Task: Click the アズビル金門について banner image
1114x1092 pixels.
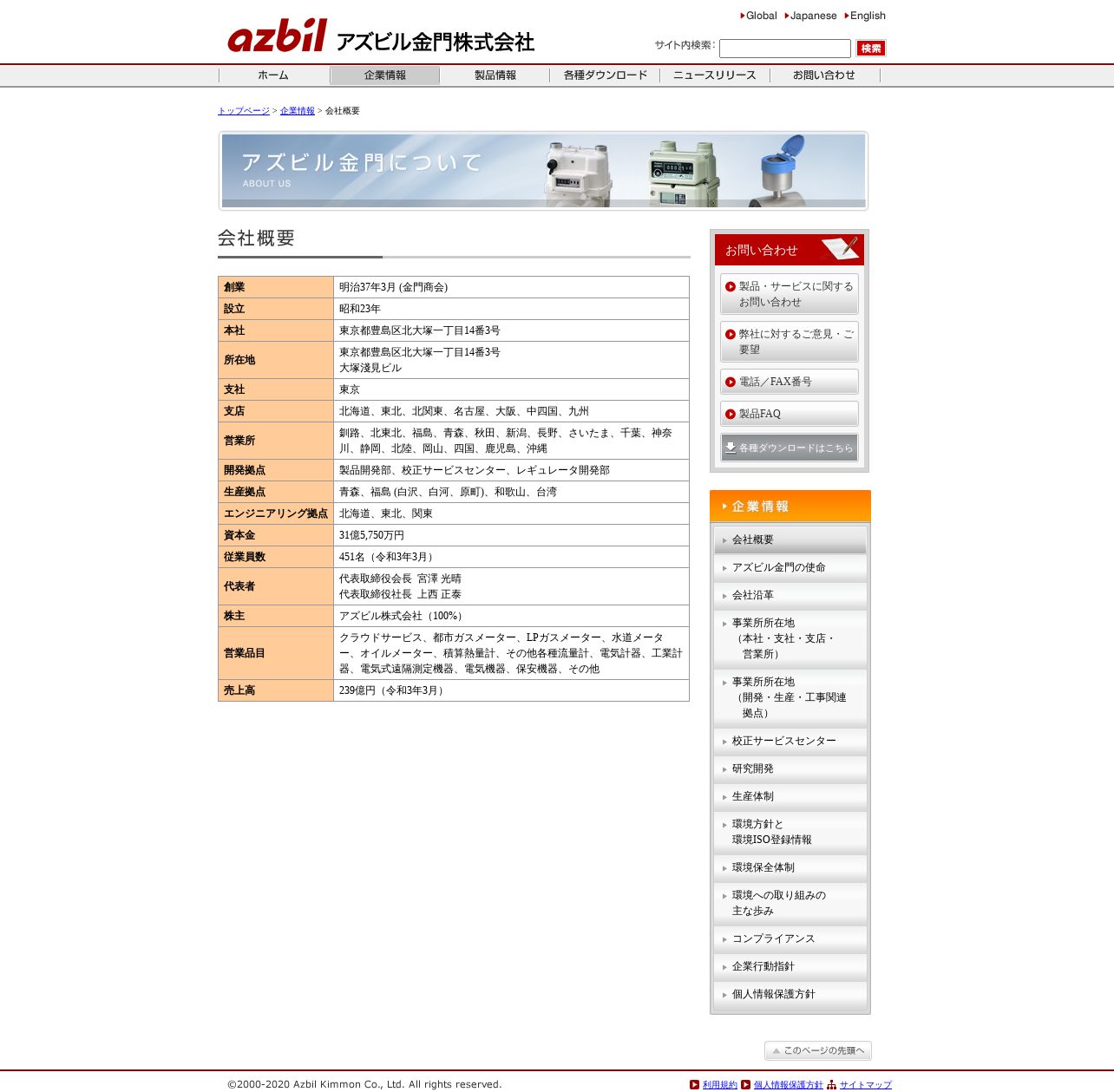Action: (x=543, y=171)
